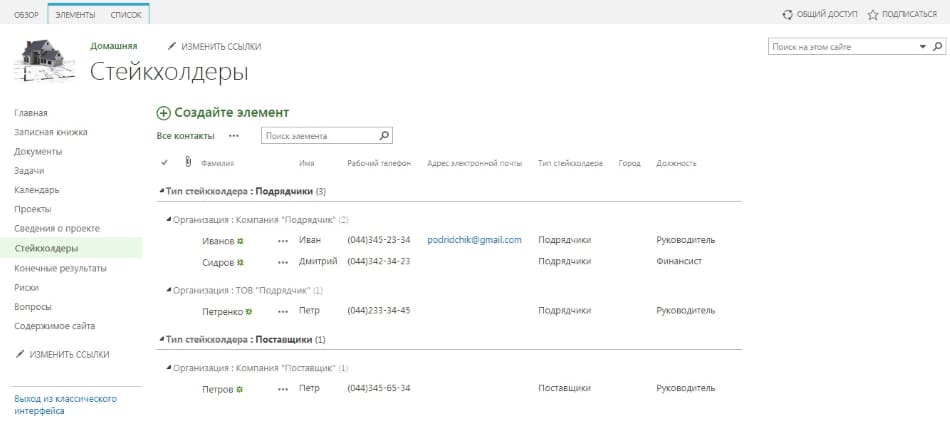950x429 pixels.
Task: Sort by Адрес электронной почты column header
Action: pyautogui.click(x=474, y=164)
